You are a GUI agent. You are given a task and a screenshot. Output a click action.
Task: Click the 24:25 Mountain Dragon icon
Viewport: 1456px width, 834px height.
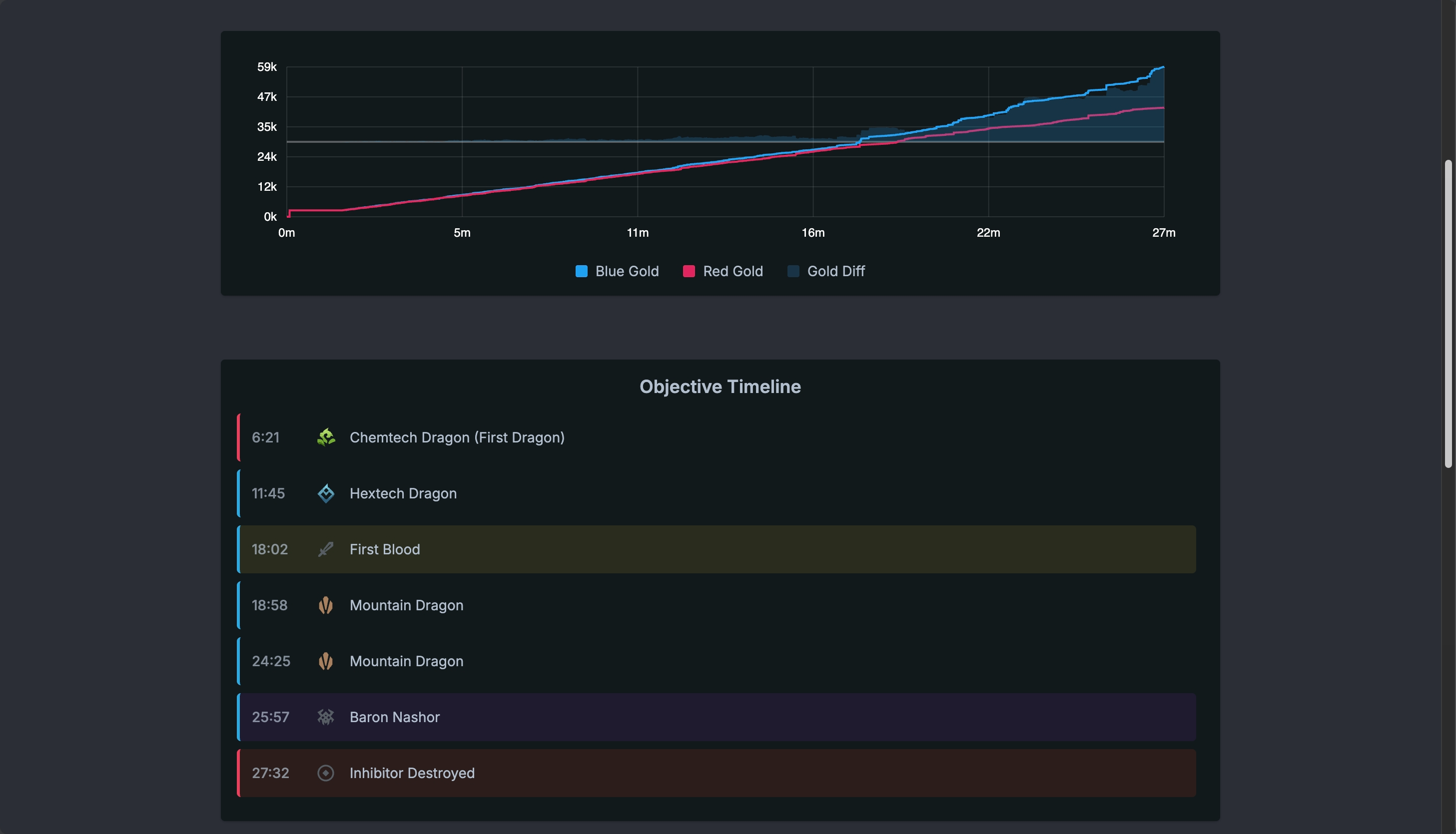pos(325,662)
